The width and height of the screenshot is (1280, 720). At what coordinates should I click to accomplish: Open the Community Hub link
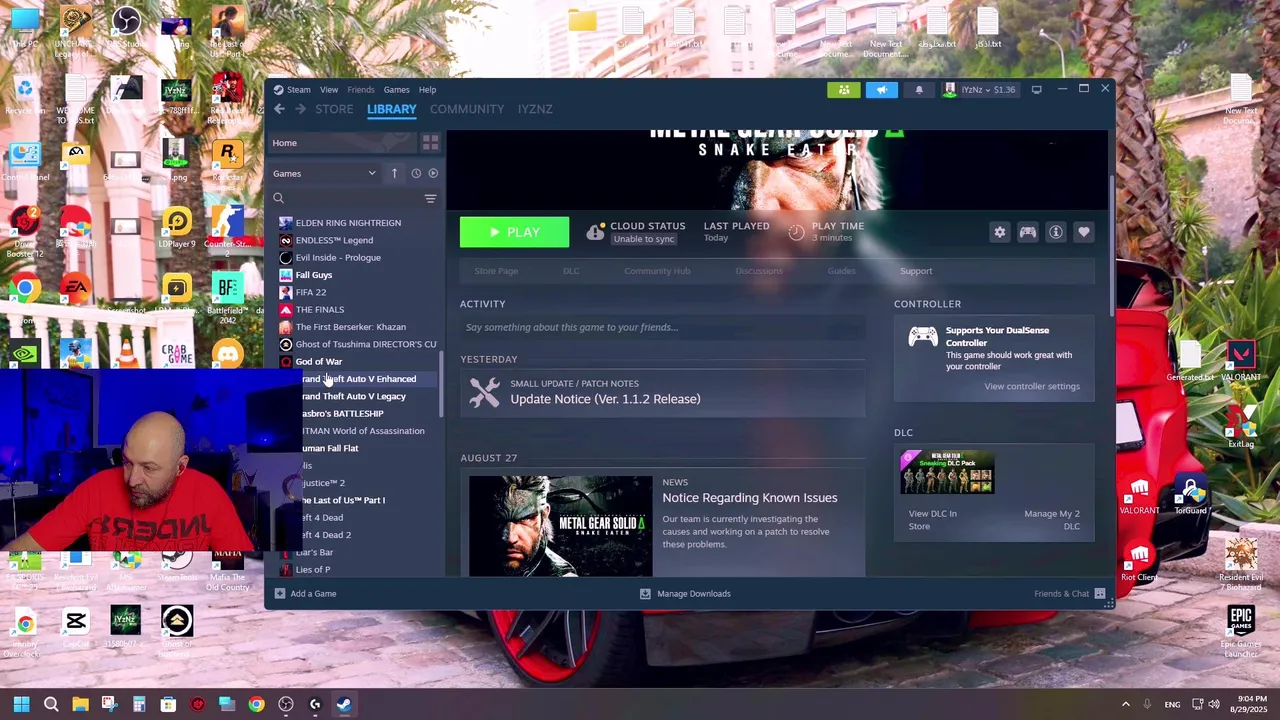657,271
